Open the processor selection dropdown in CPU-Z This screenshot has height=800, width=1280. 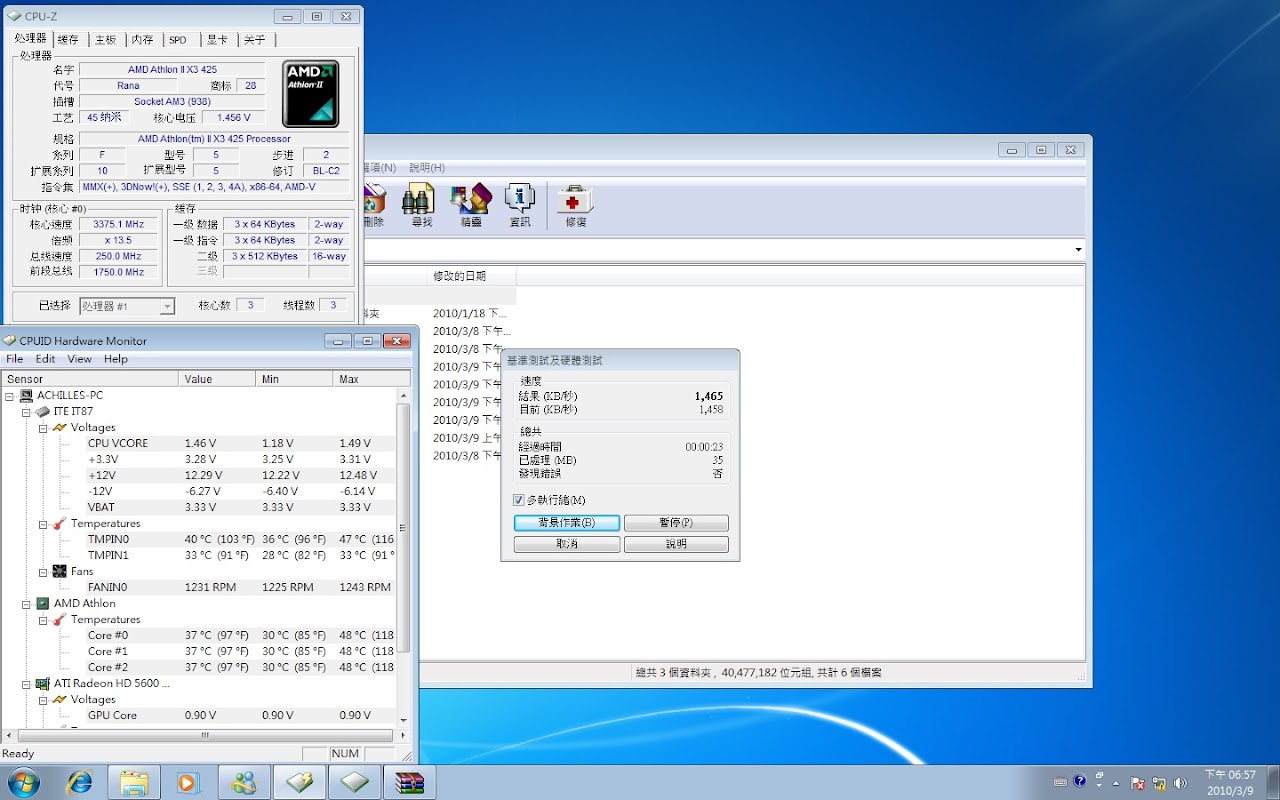[167, 306]
